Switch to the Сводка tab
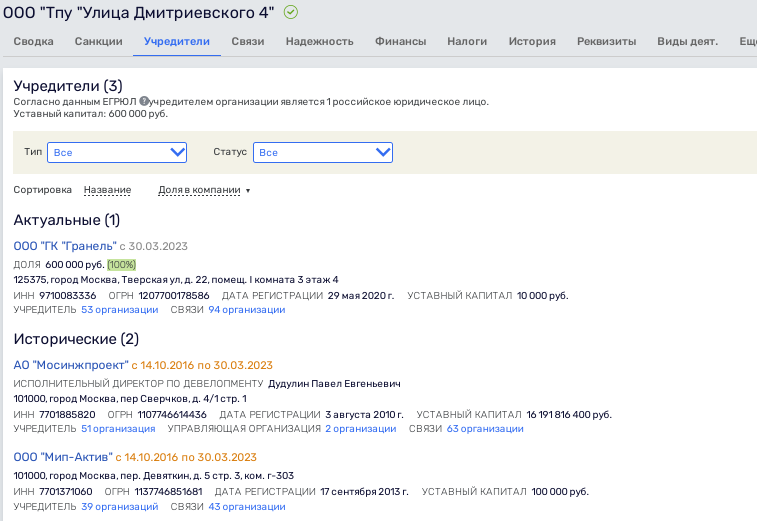Screen dimensions: 757x521 point(33,42)
